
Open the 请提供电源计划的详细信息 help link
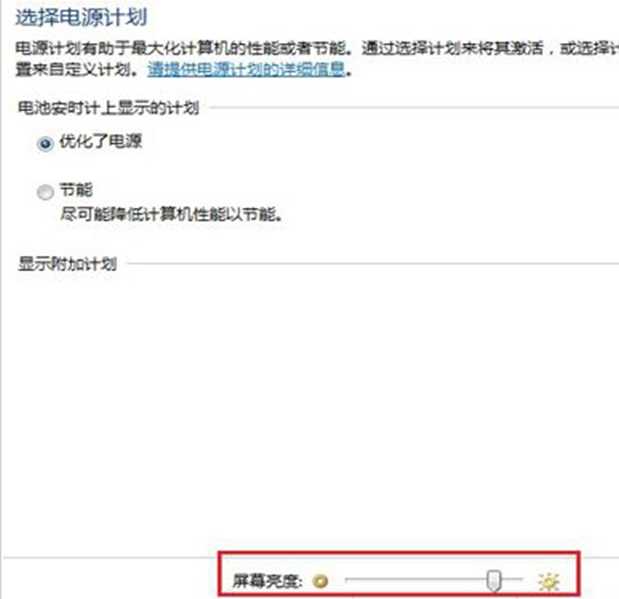246,69
